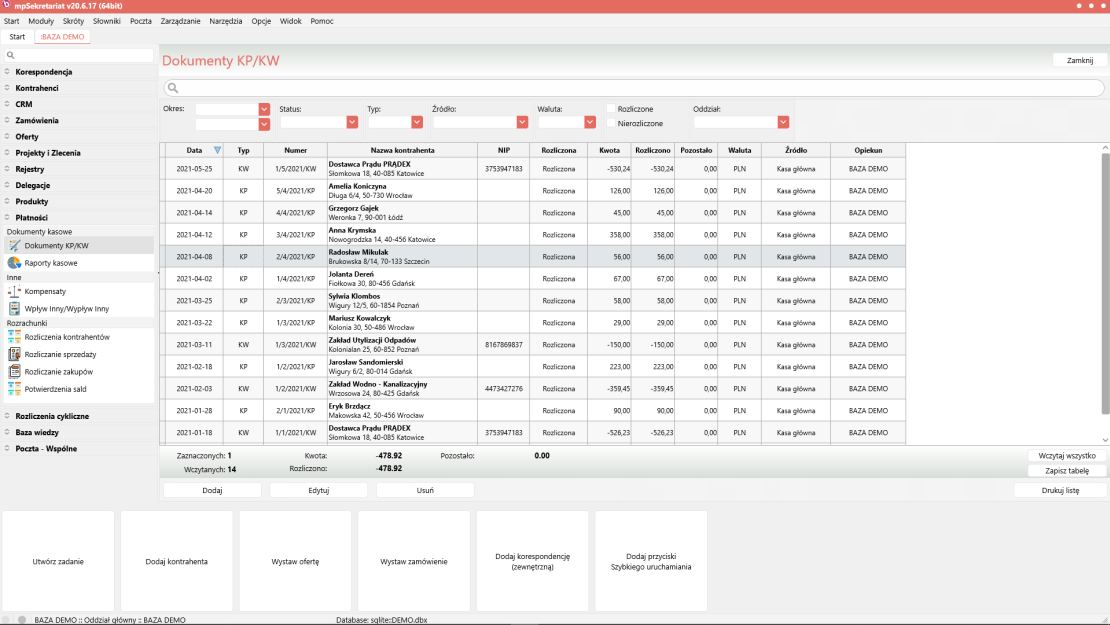Viewport: 1110px width, 625px height.
Task: Expand the Korespondencja sidebar section
Action: 7,71
